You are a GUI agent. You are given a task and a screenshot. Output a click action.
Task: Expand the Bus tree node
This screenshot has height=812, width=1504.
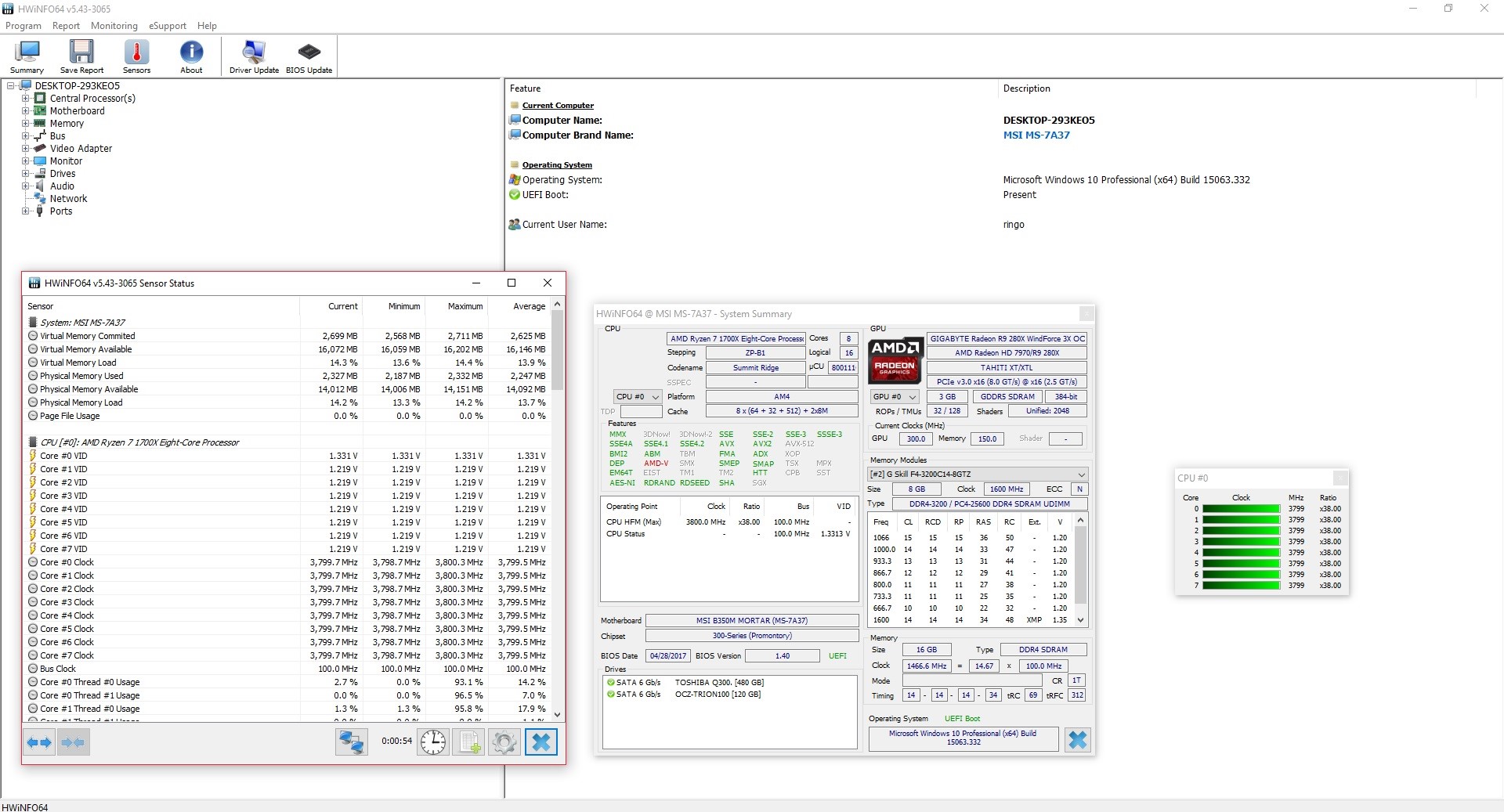click(26, 136)
